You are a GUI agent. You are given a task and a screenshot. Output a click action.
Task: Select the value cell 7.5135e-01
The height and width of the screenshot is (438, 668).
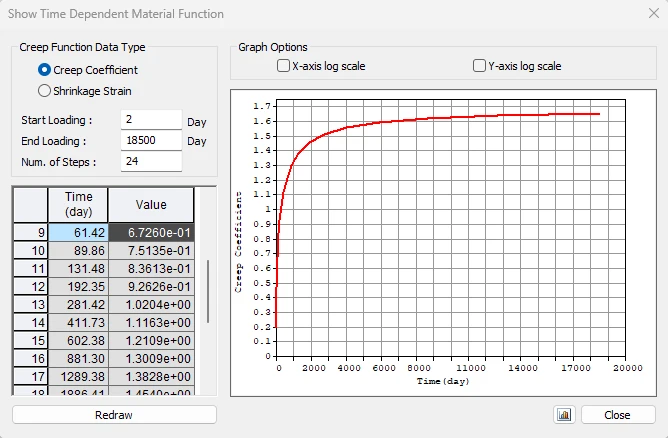pos(152,251)
